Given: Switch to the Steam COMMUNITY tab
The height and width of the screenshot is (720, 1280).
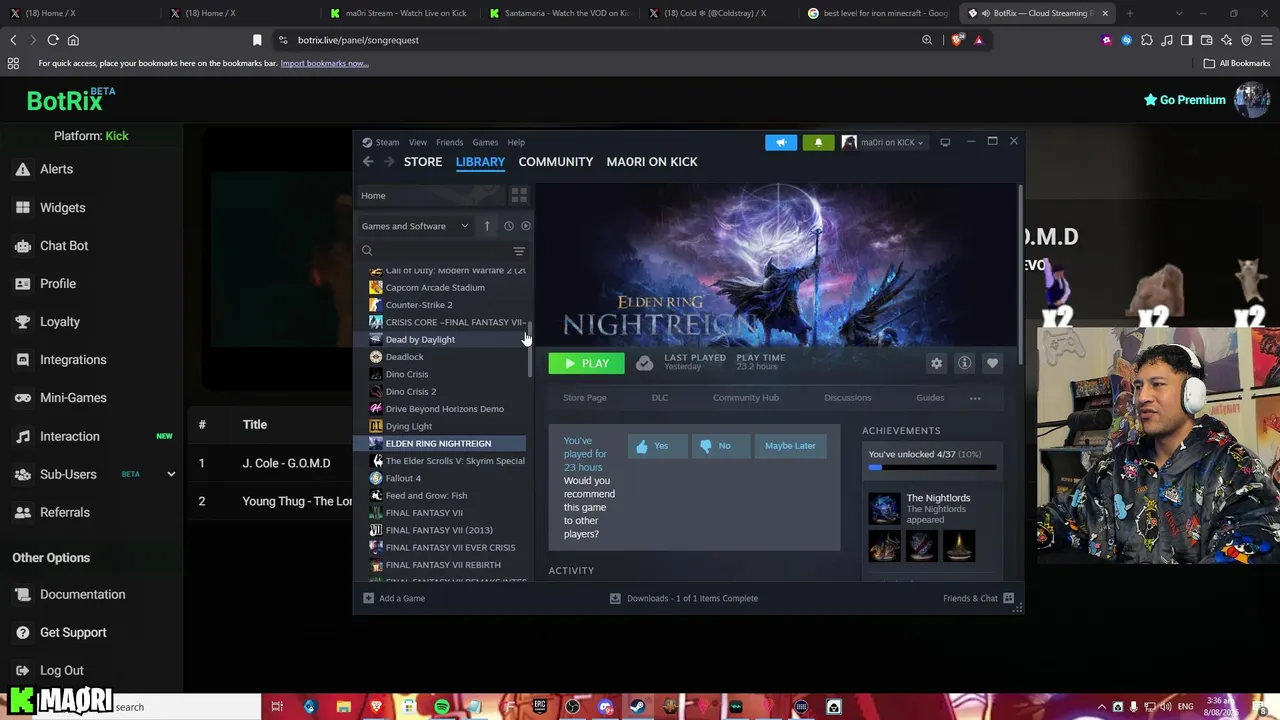Looking at the screenshot, I should 556,162.
